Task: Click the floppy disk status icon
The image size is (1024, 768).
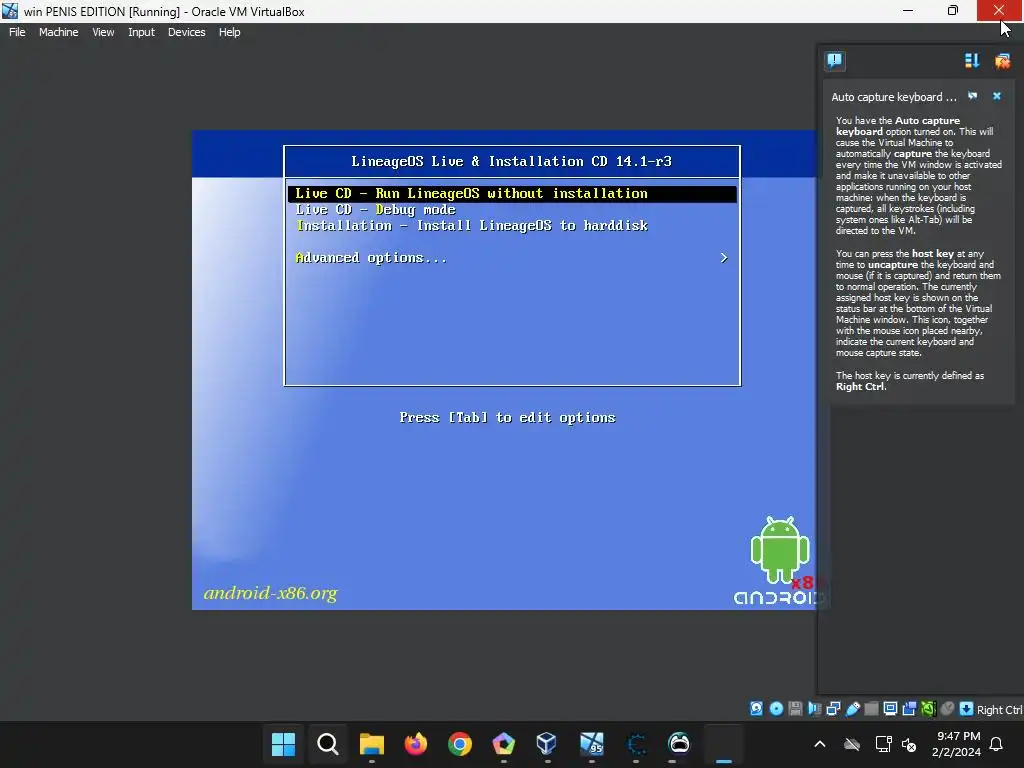Action: point(795,709)
